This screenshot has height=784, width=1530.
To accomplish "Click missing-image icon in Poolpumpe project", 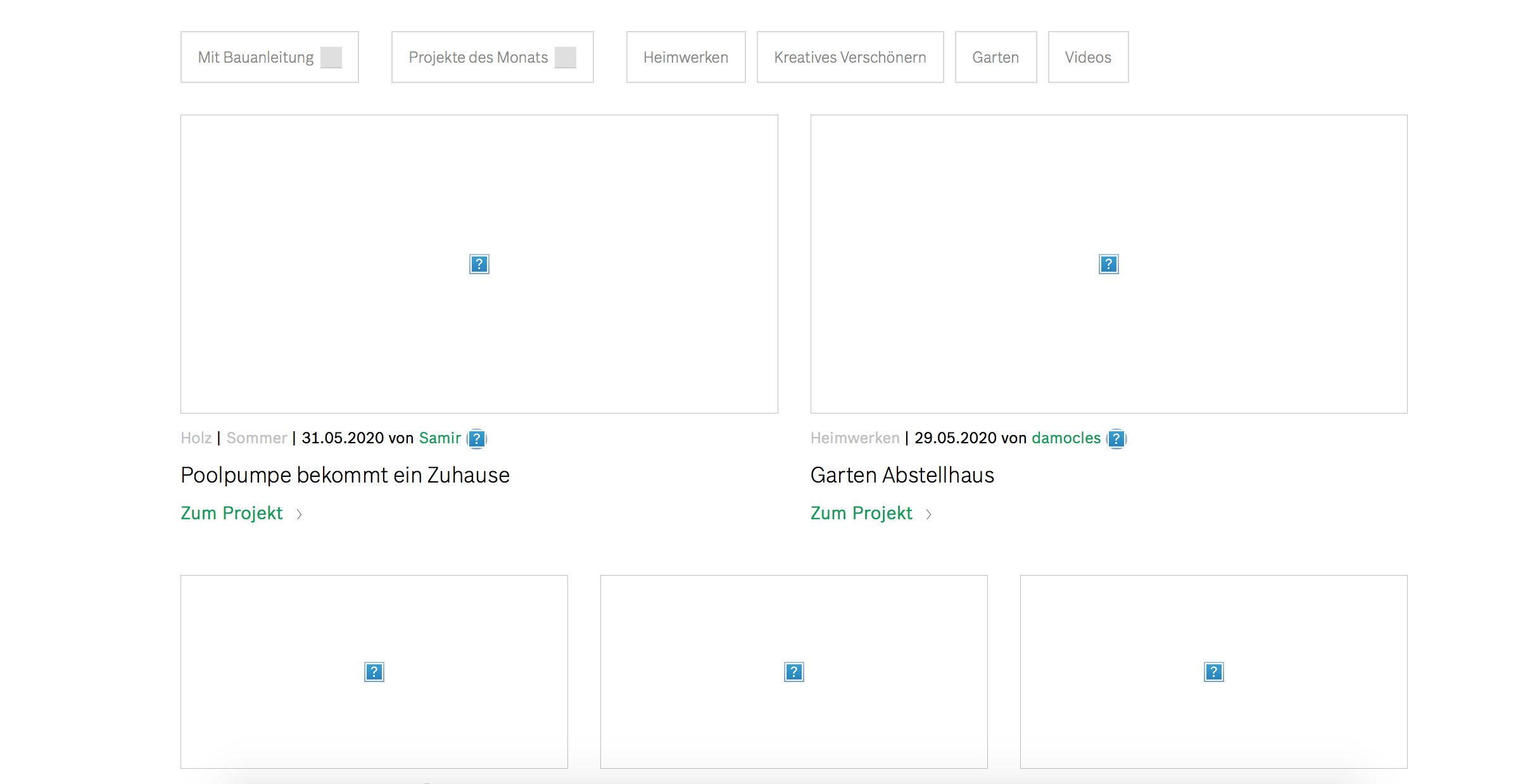I will pyautogui.click(x=479, y=264).
